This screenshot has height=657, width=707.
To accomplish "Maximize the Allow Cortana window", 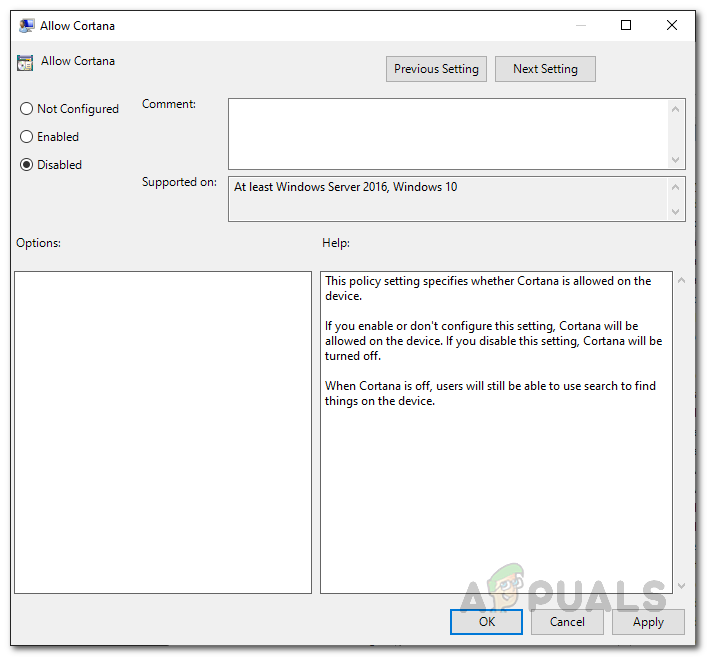I will pyautogui.click(x=626, y=25).
